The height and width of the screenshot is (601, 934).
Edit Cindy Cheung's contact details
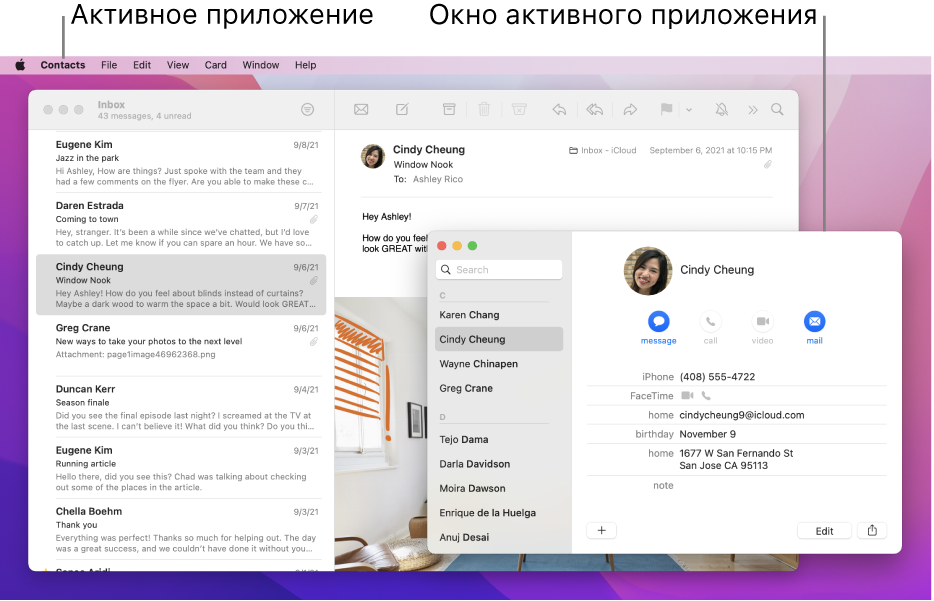click(x=824, y=530)
